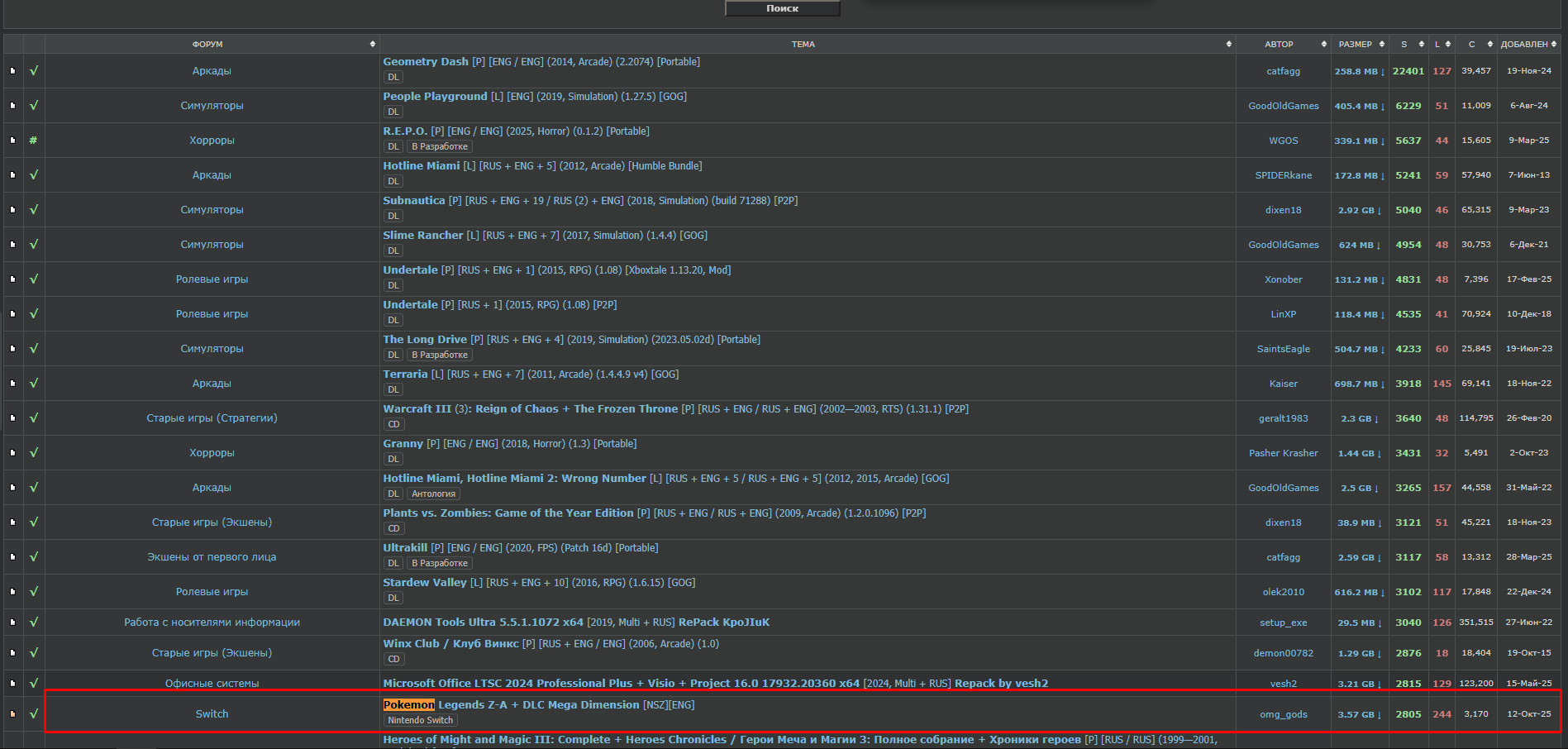Click topic icon in Microsoft Office LTSC row
The image size is (1568, 749).
point(12,684)
